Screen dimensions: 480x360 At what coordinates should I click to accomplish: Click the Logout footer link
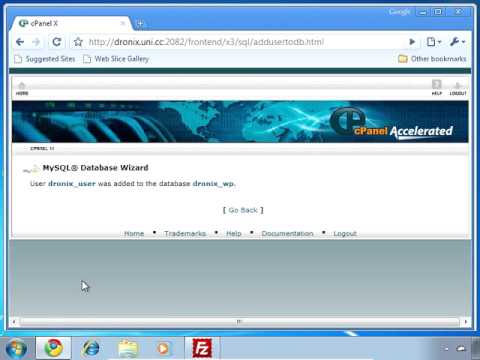point(345,233)
